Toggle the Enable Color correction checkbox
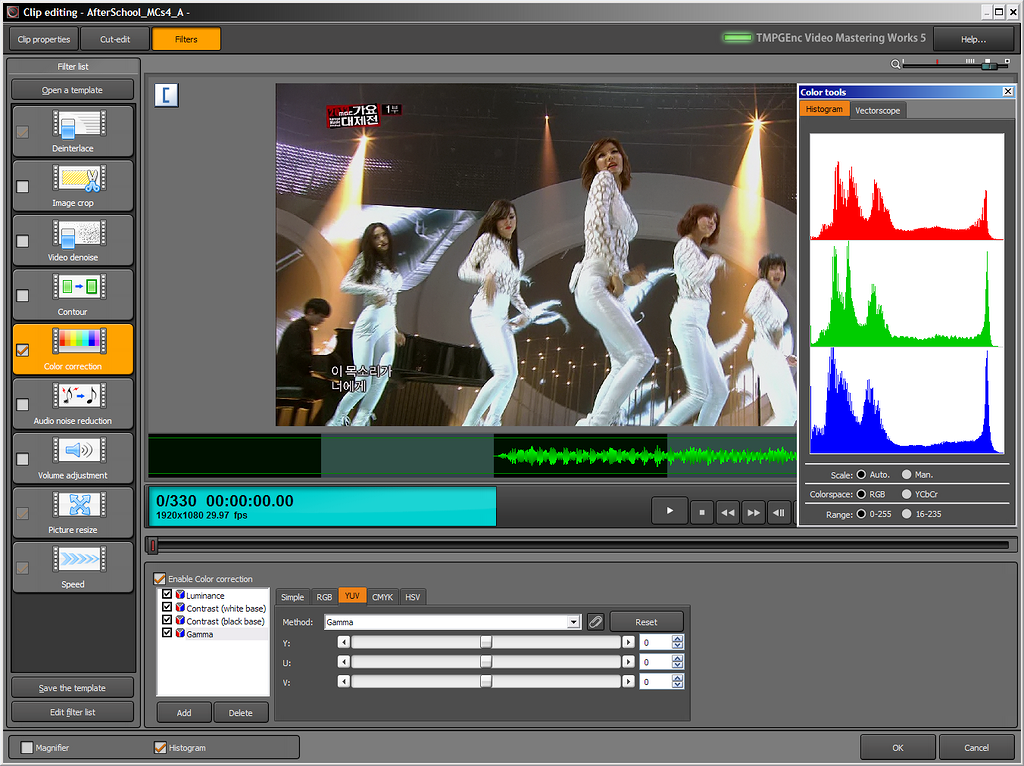 (x=160, y=579)
